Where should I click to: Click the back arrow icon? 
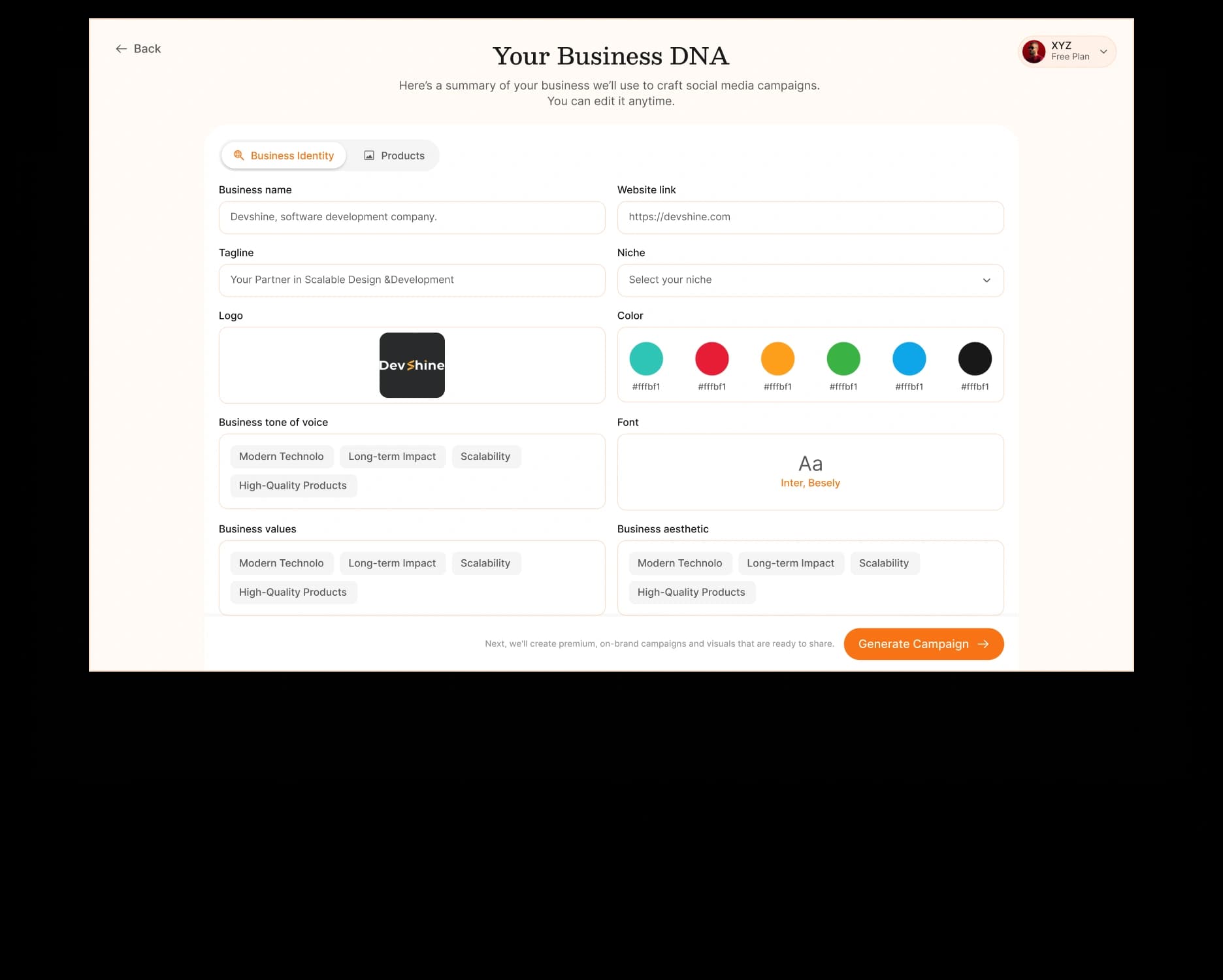pyautogui.click(x=121, y=49)
